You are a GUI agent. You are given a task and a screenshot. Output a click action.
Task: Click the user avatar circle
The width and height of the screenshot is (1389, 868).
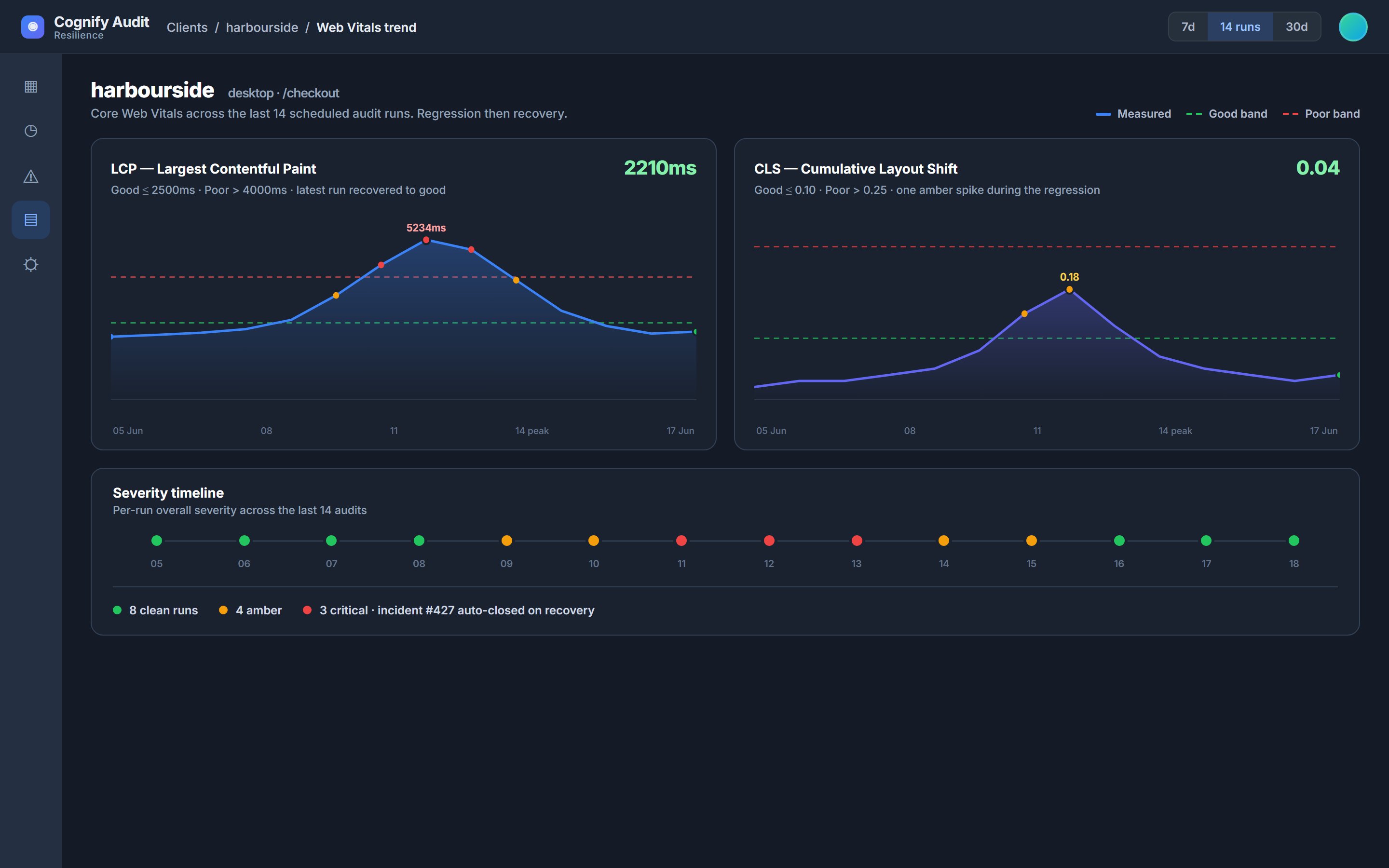1353,27
